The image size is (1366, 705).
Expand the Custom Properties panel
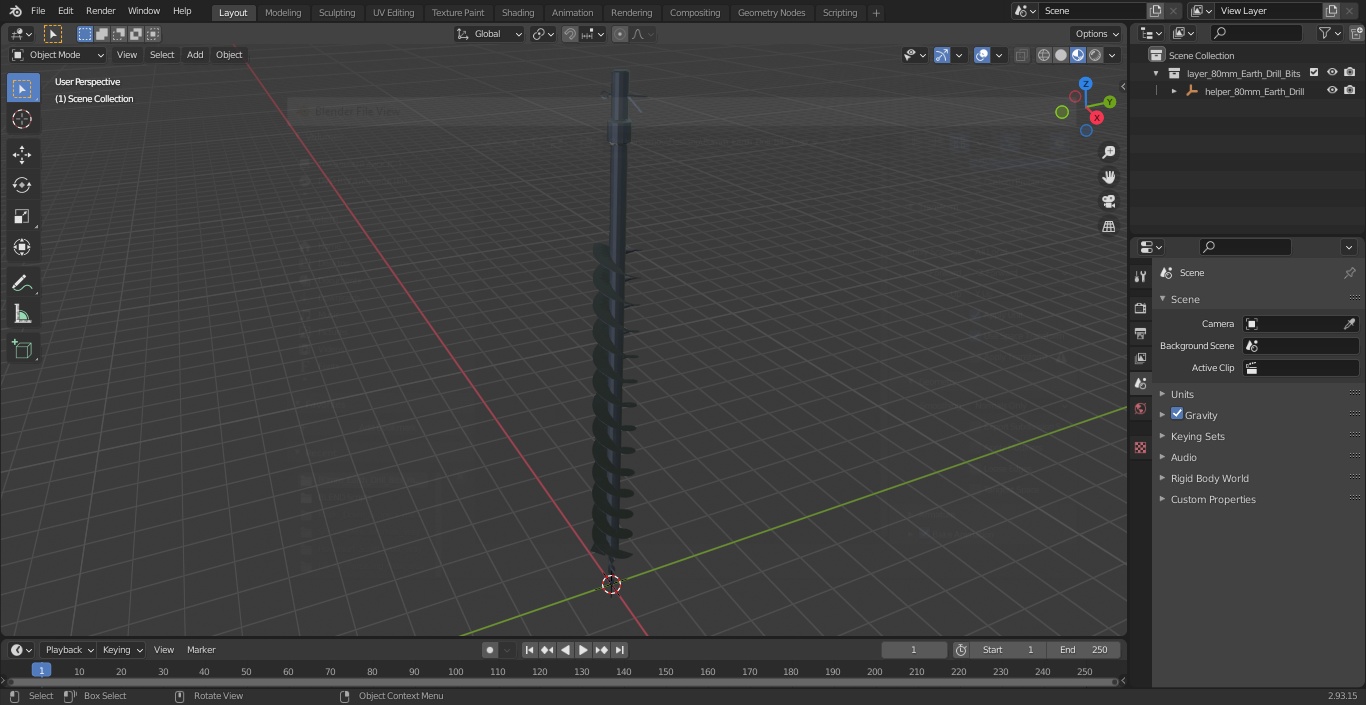coord(1212,499)
